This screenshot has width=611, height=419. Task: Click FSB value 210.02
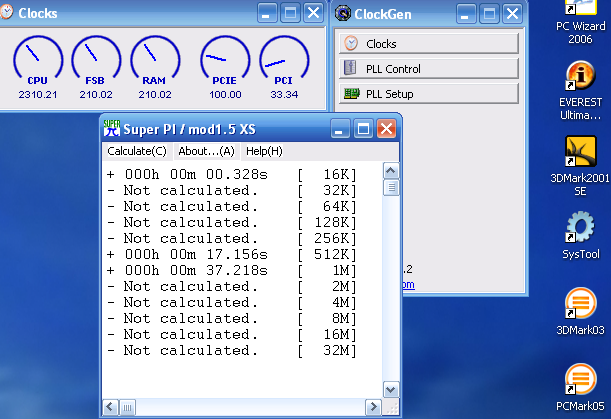click(x=96, y=94)
